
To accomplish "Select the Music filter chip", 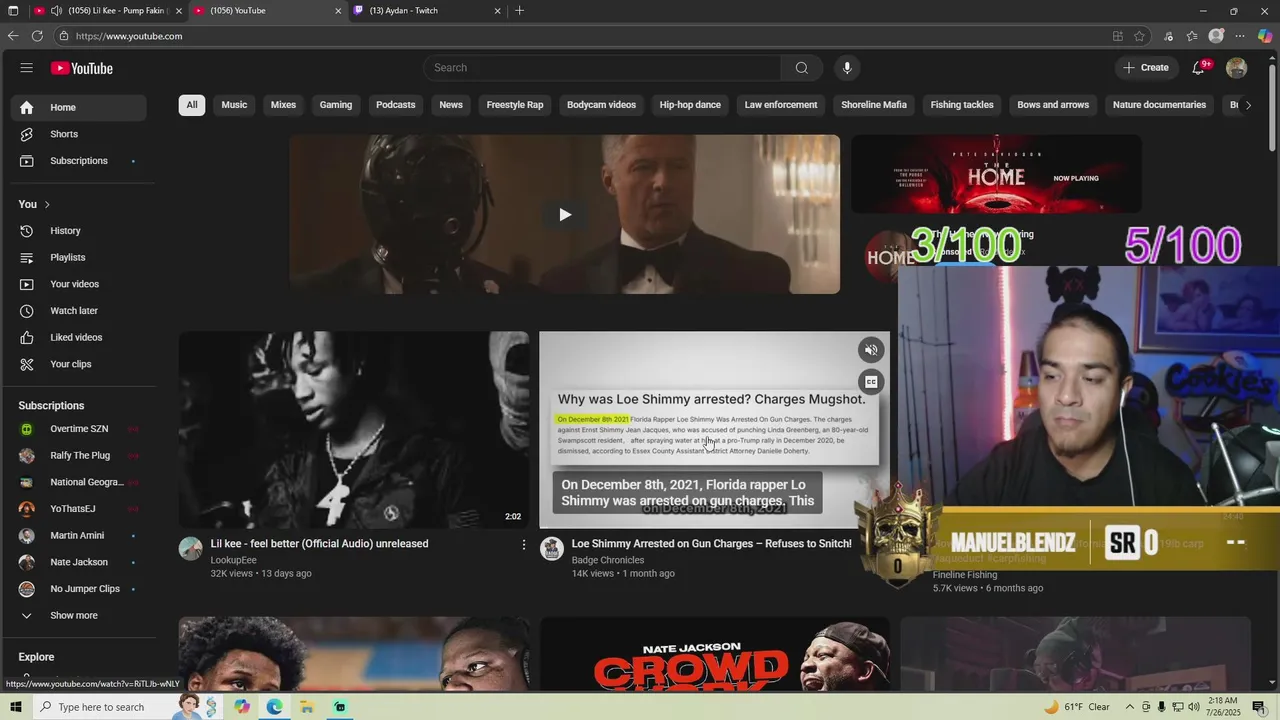I will point(234,105).
